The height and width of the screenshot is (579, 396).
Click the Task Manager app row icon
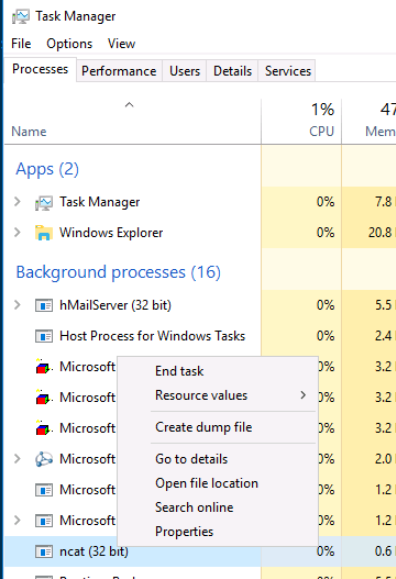click(44, 202)
